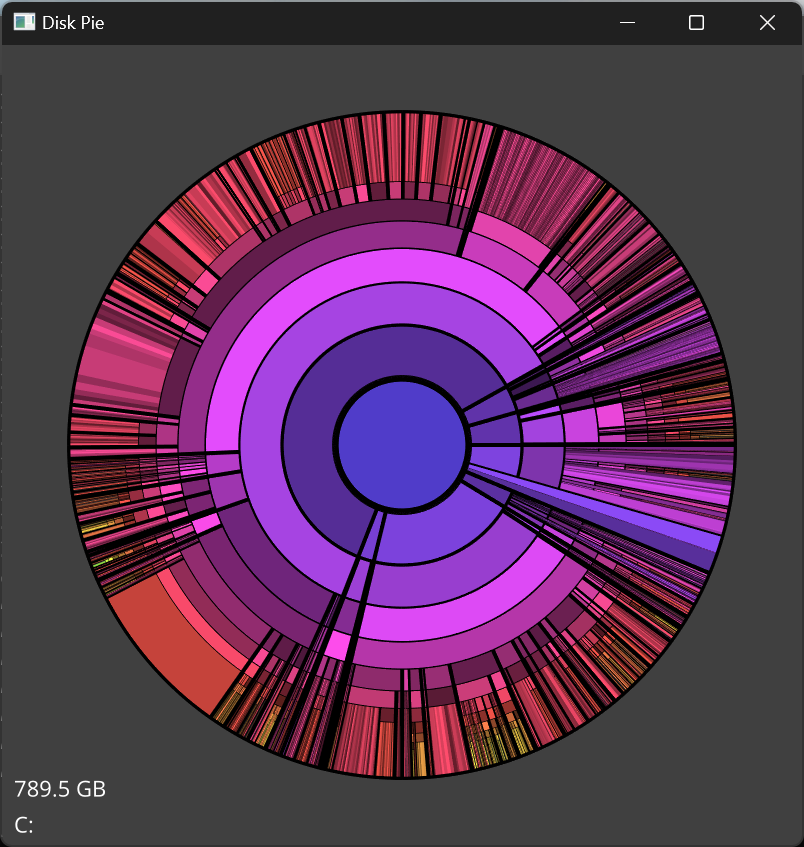This screenshot has width=804, height=847.
Task: Click the 789.5 GB size label
Action: click(x=60, y=789)
